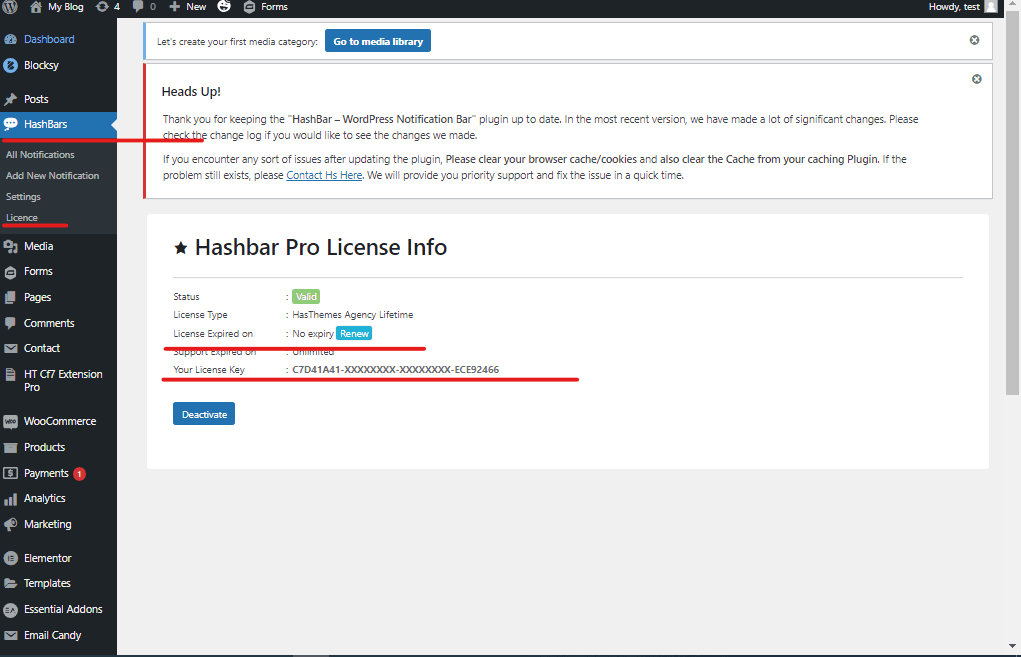Click the scrollbar down arrow

(1013, 646)
